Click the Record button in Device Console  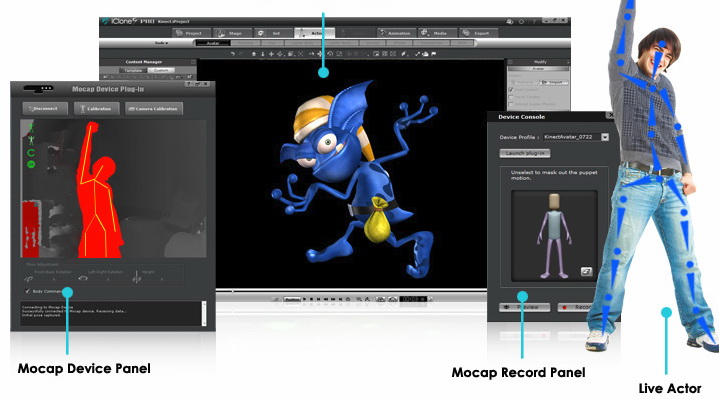pyautogui.click(x=576, y=307)
